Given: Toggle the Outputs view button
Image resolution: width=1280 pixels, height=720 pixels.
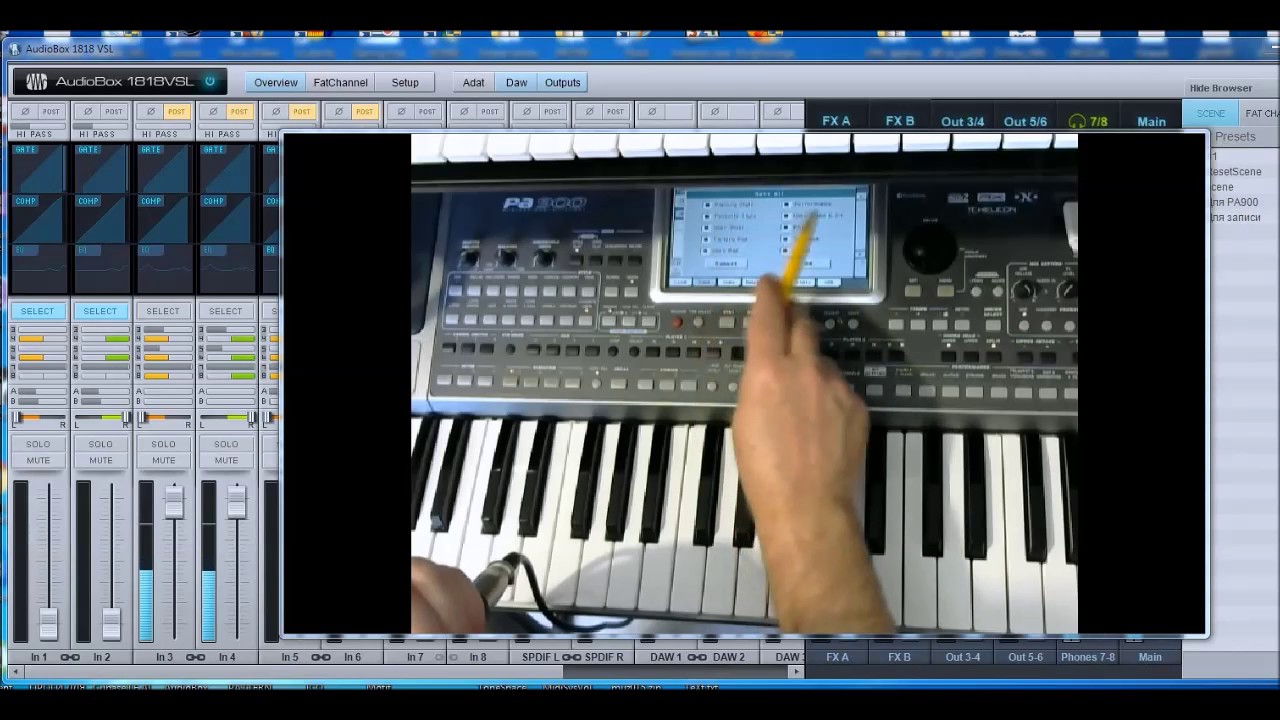Looking at the screenshot, I should [x=562, y=82].
